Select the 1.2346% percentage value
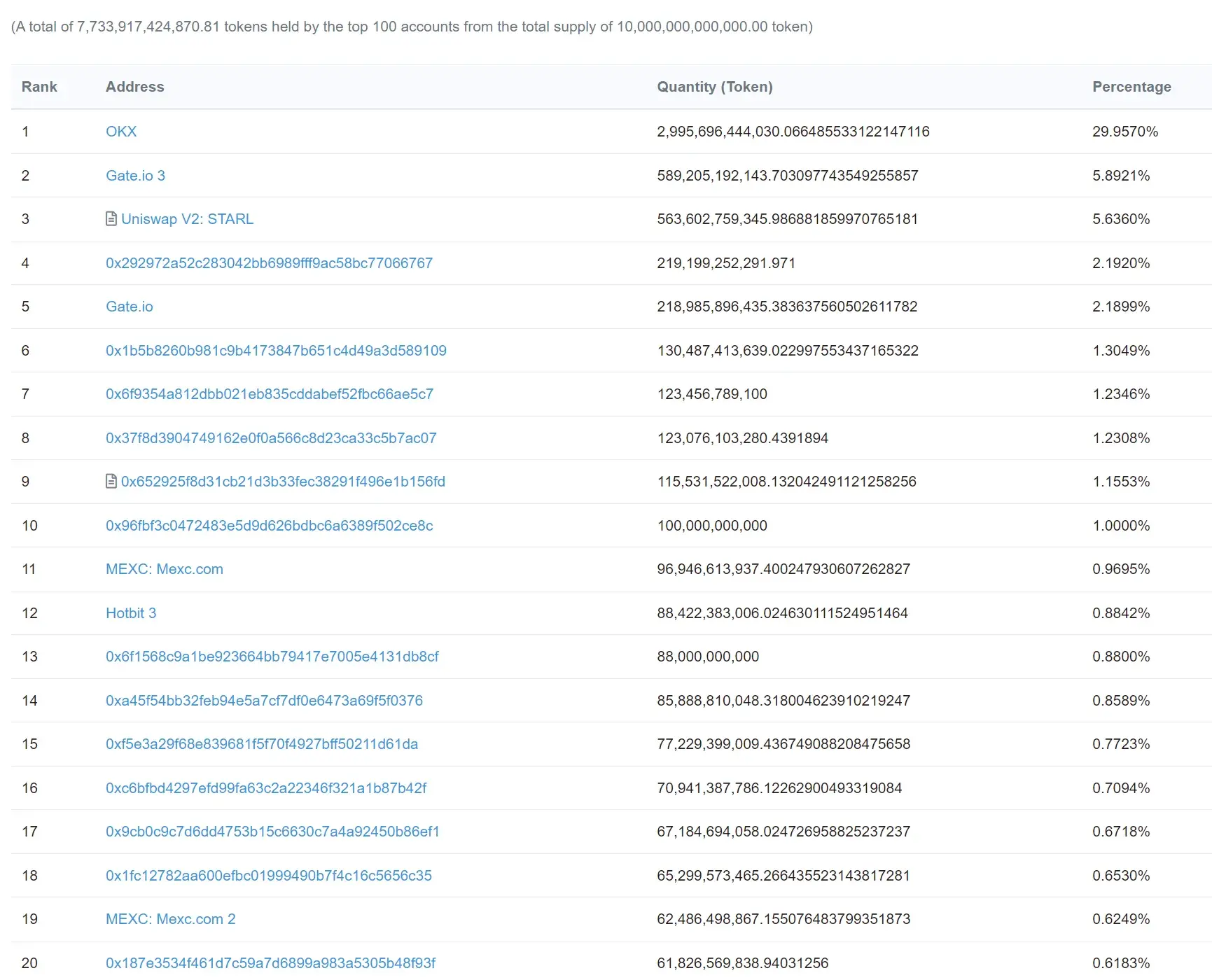This screenshot has height=980, width=1212. click(x=1121, y=394)
